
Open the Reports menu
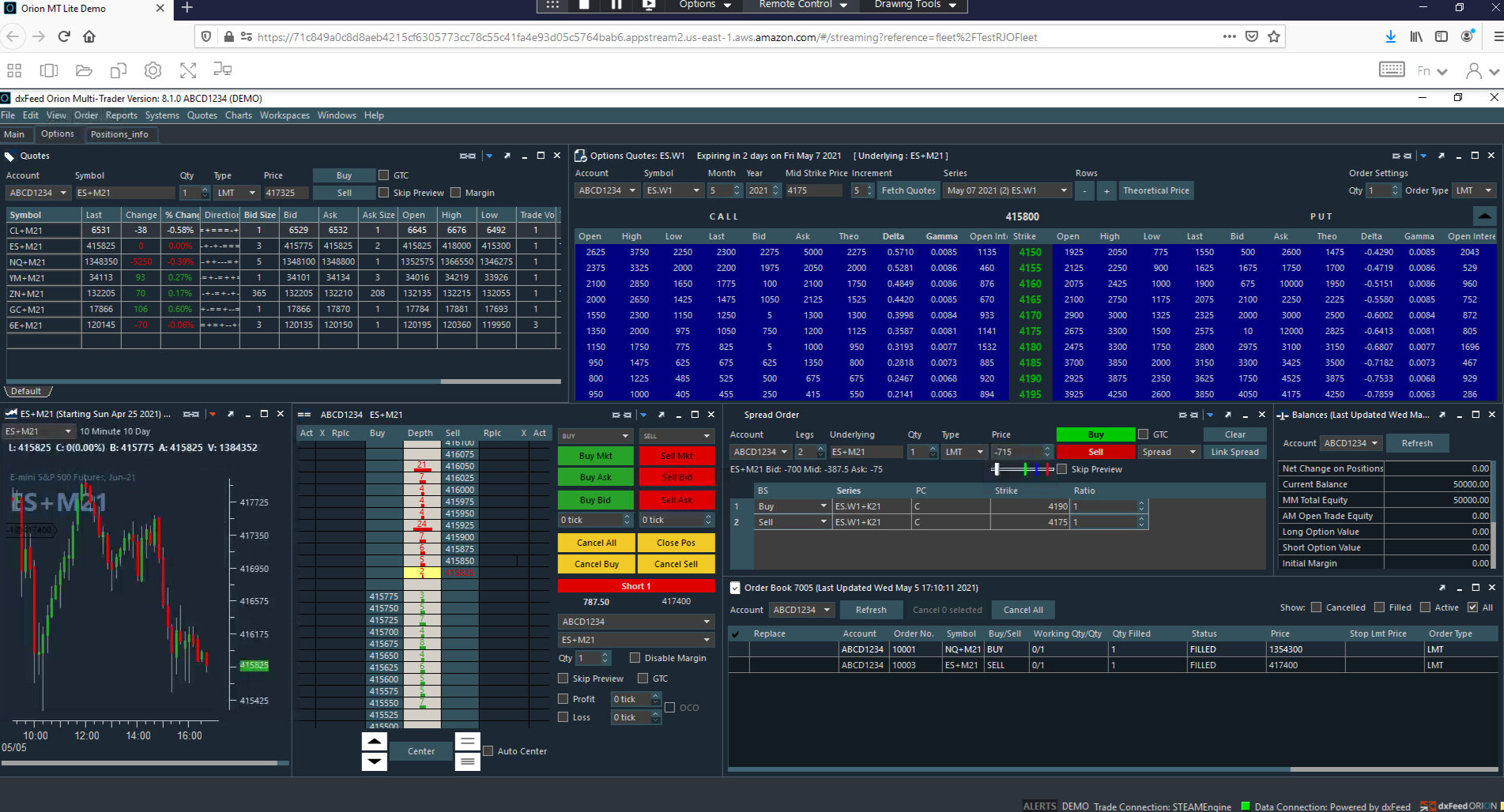[x=122, y=115]
